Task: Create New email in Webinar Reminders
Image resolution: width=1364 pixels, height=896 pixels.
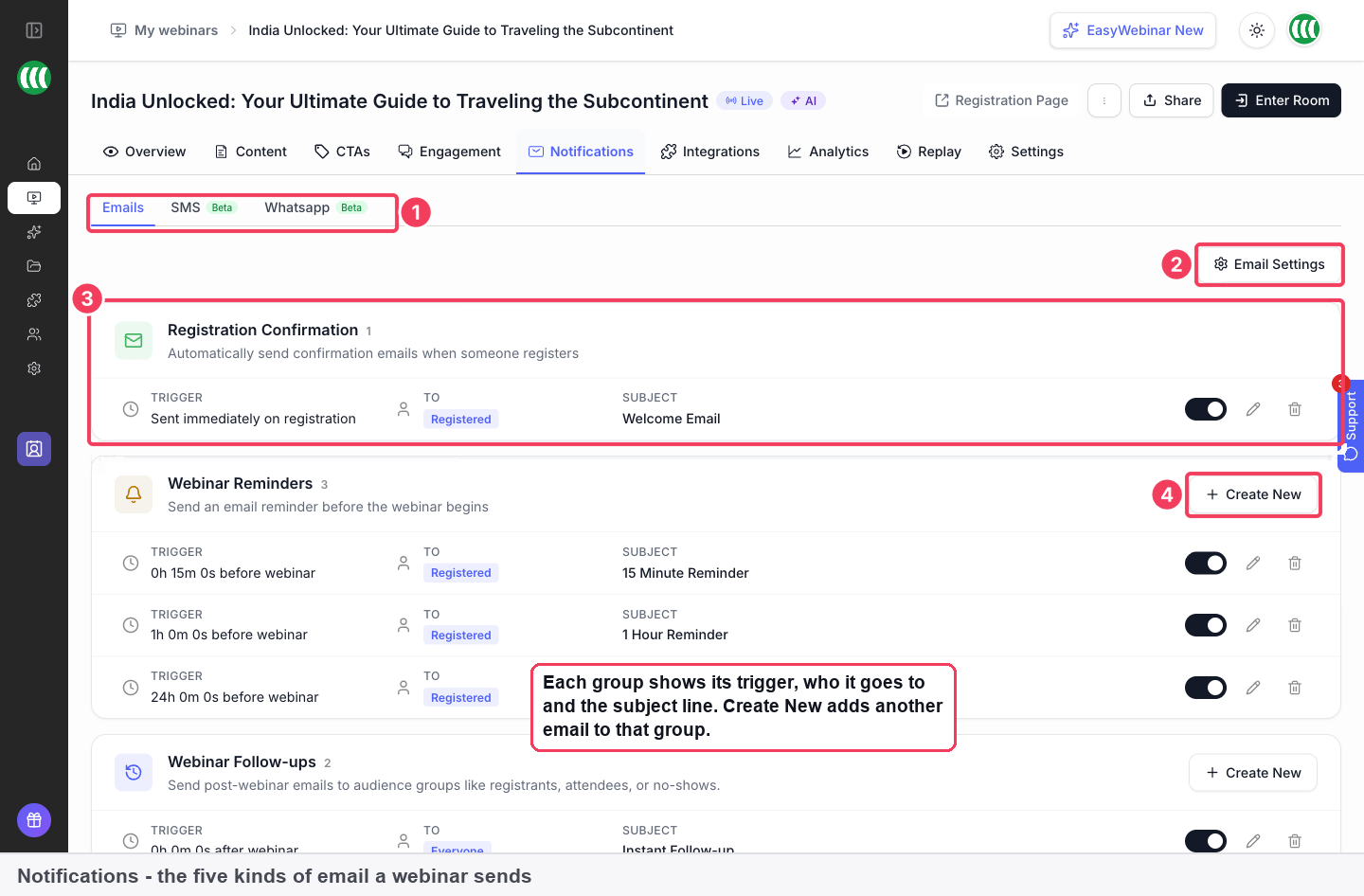Action: (x=1253, y=494)
